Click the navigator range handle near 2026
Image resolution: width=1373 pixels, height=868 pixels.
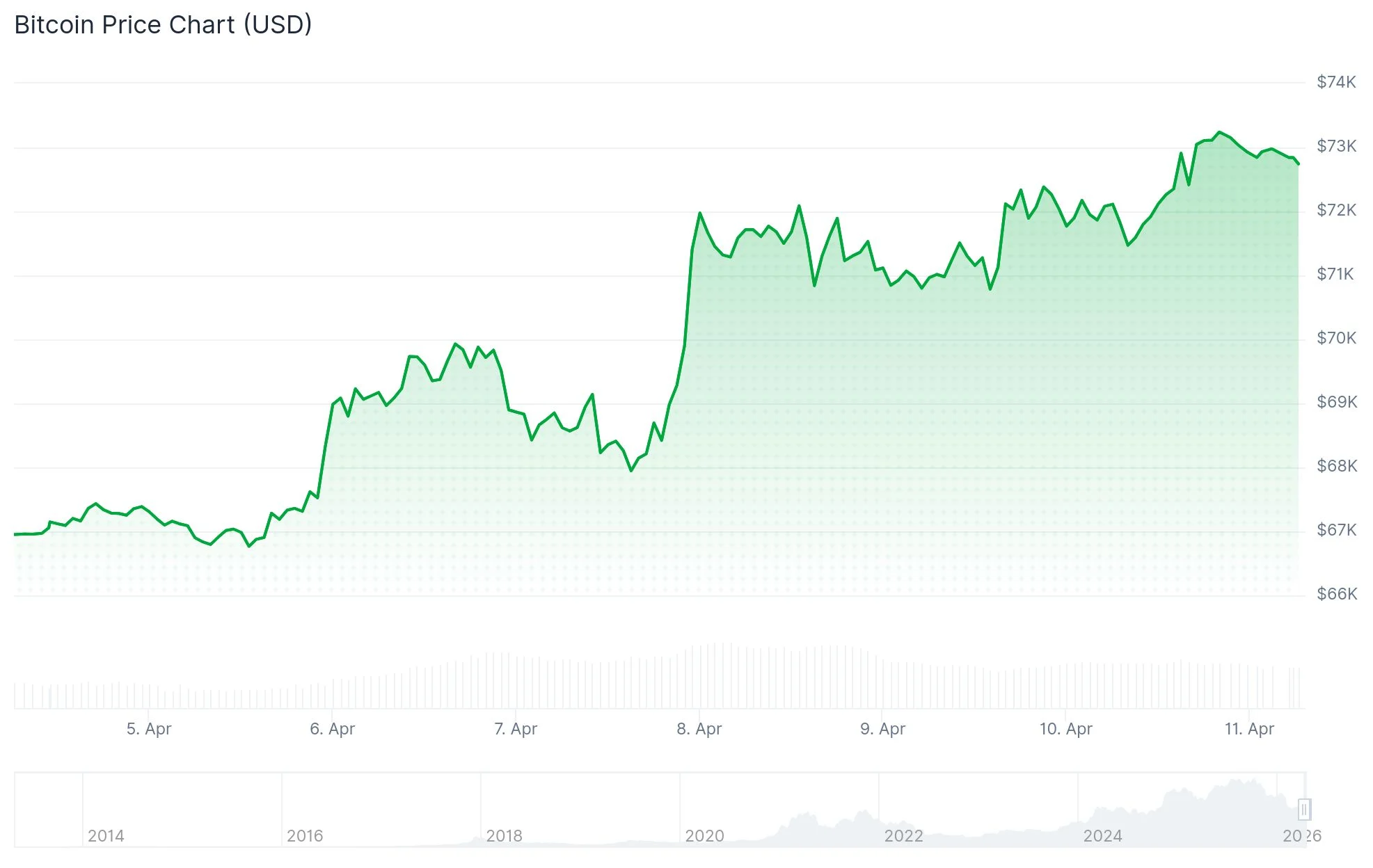click(1304, 809)
